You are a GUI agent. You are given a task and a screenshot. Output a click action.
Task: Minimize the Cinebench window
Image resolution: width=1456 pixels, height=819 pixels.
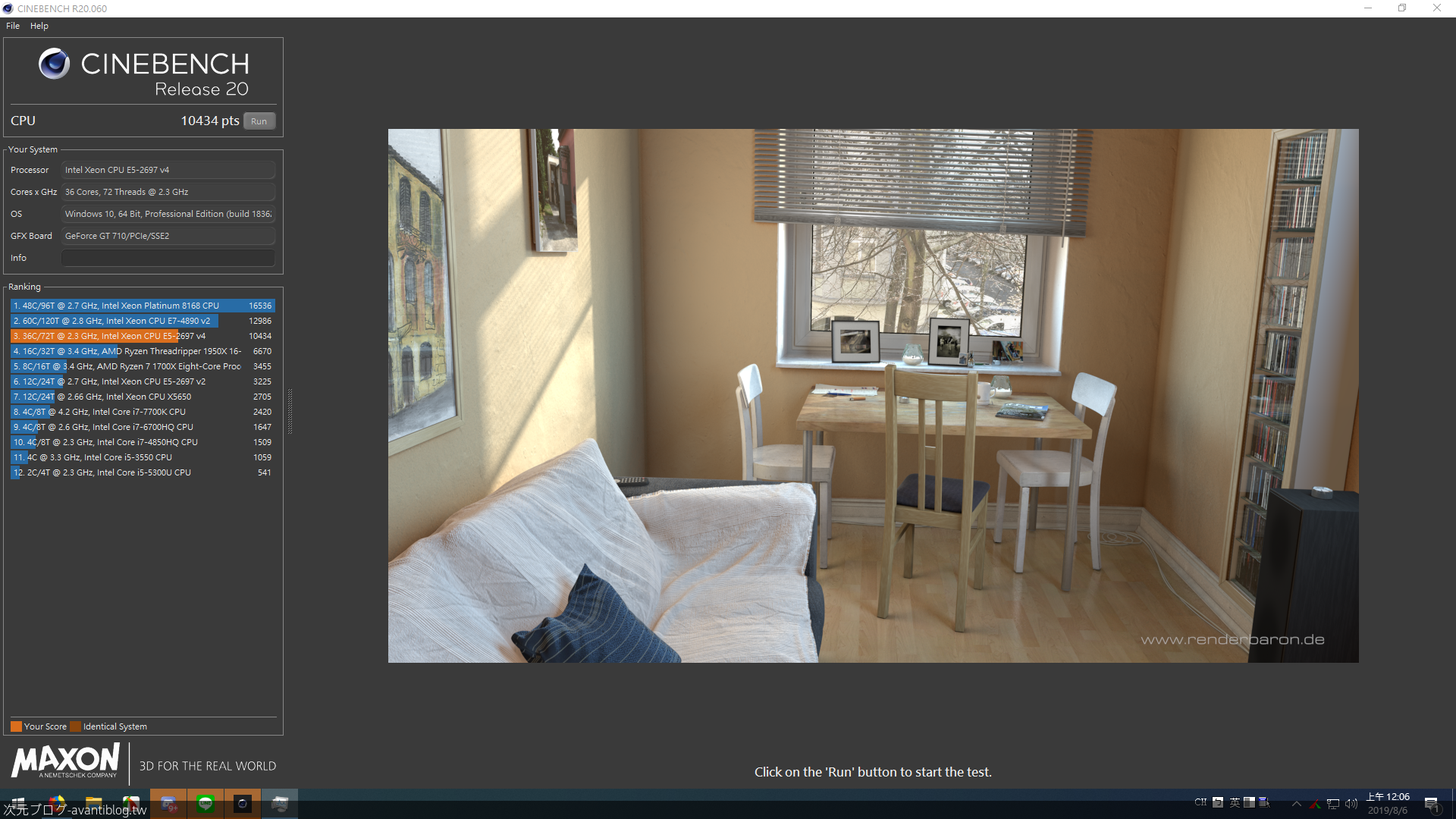[x=1368, y=8]
